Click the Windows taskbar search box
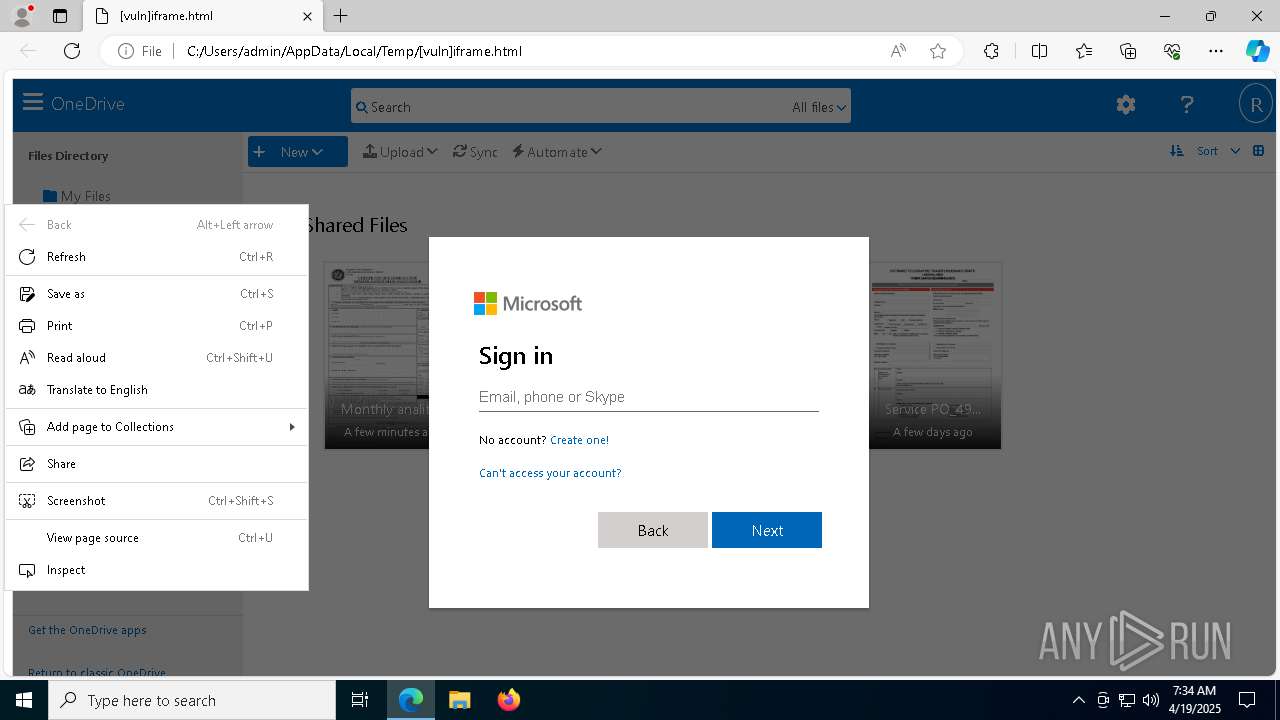The height and width of the screenshot is (720, 1280). 192,700
